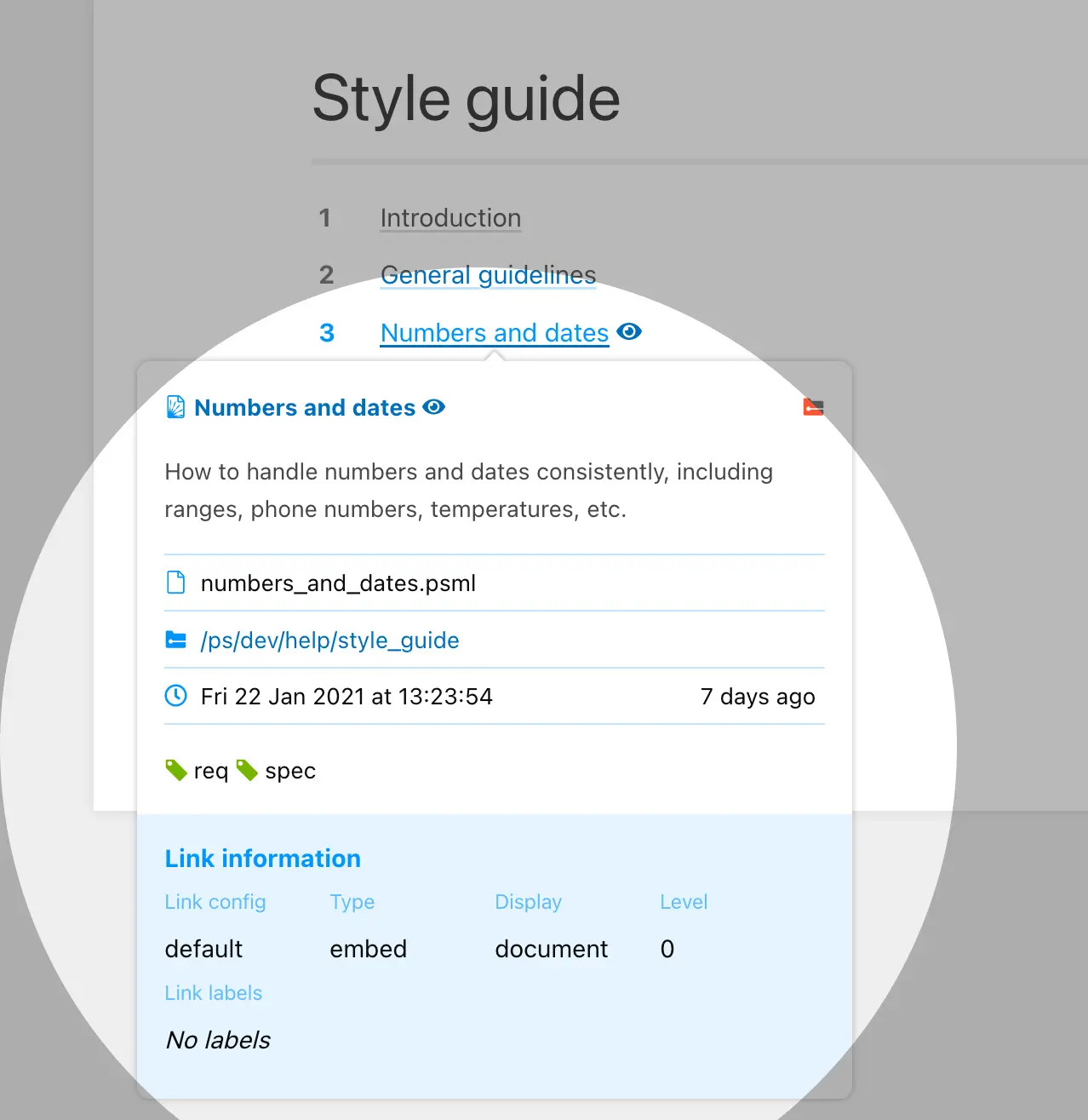Image resolution: width=1088 pixels, height=1120 pixels.
Task: Click the Type column header
Action: (x=352, y=902)
